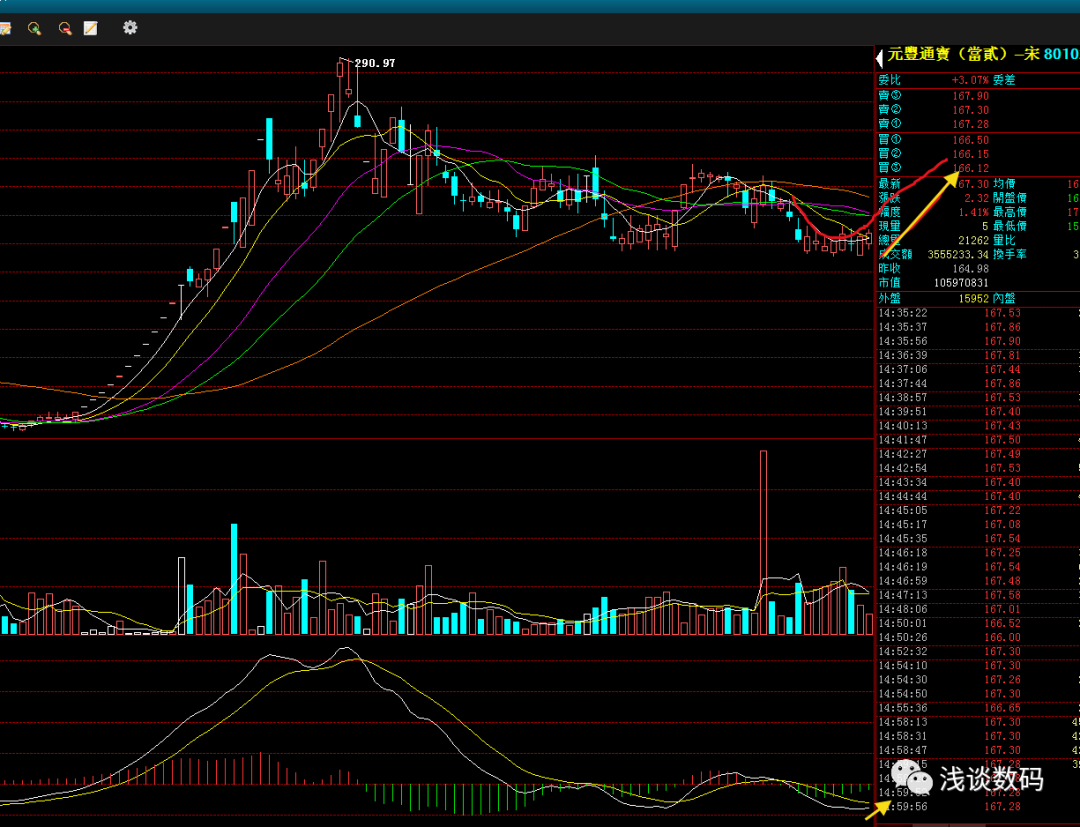Click the tallest red volume bar
Screen dimensions: 1080x827
click(x=763, y=543)
